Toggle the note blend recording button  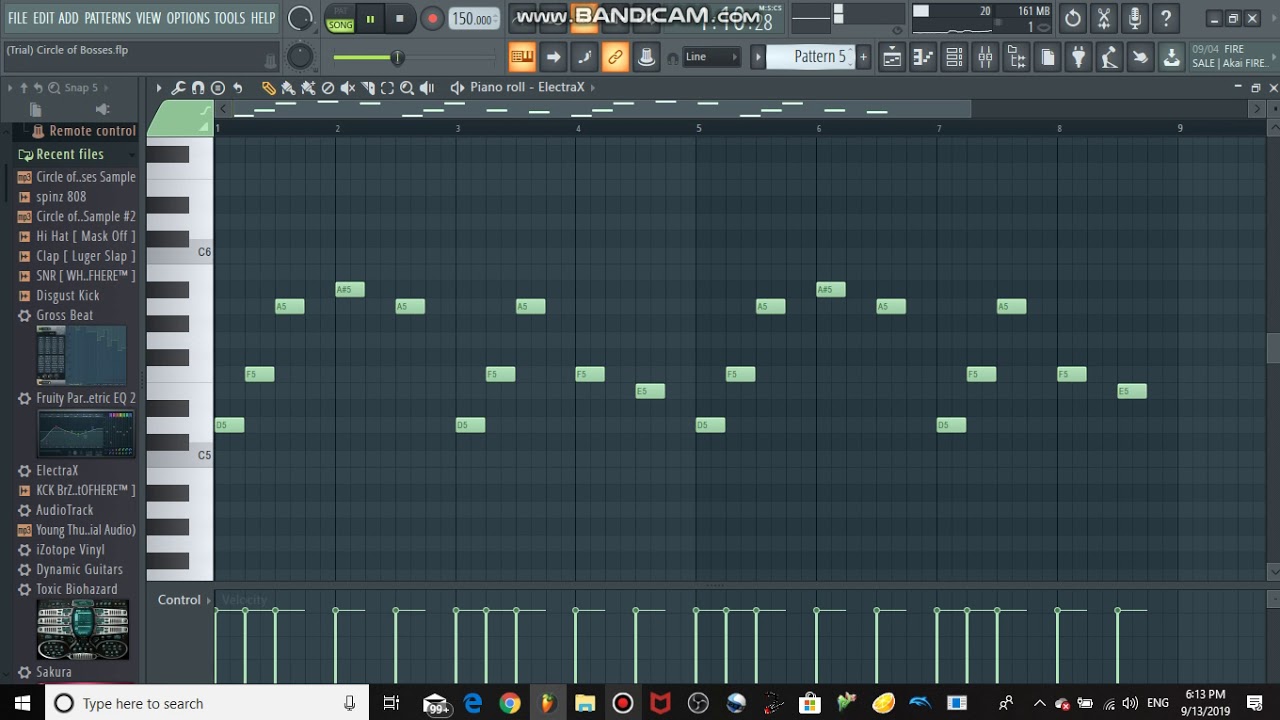(584, 57)
